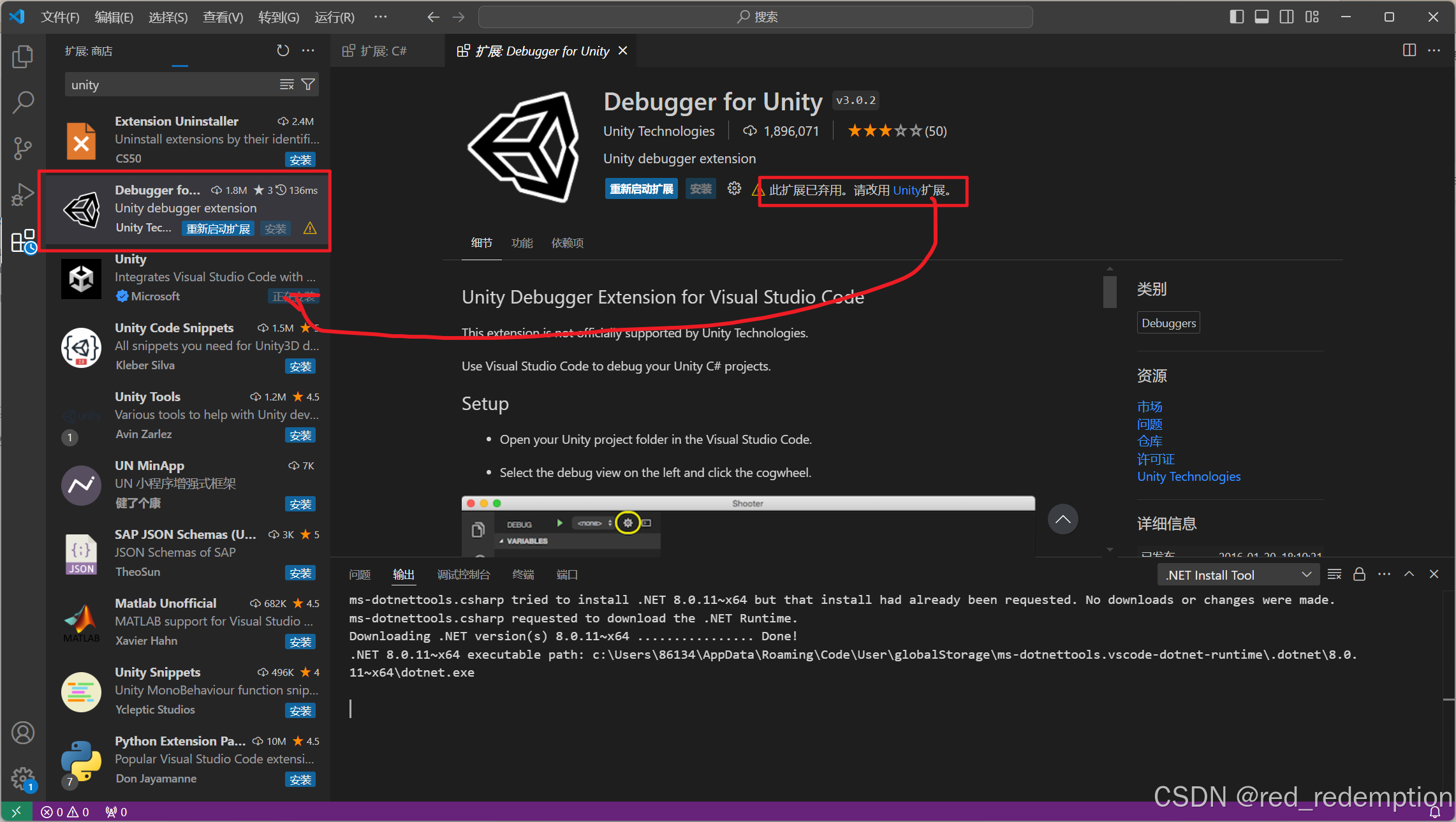
Task: Split the editor to the right
Action: click(1409, 50)
